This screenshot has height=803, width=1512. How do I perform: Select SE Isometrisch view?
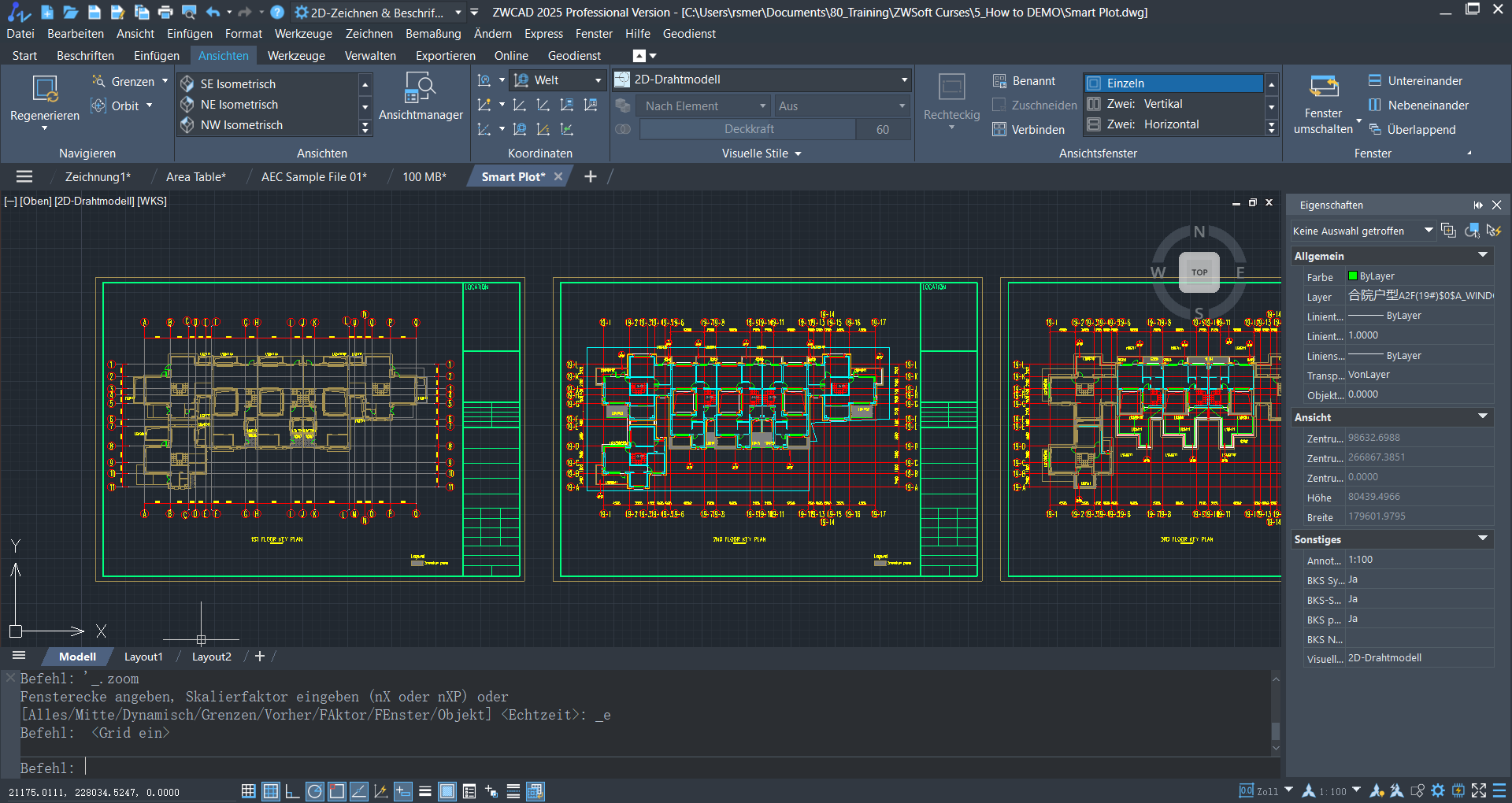(238, 84)
